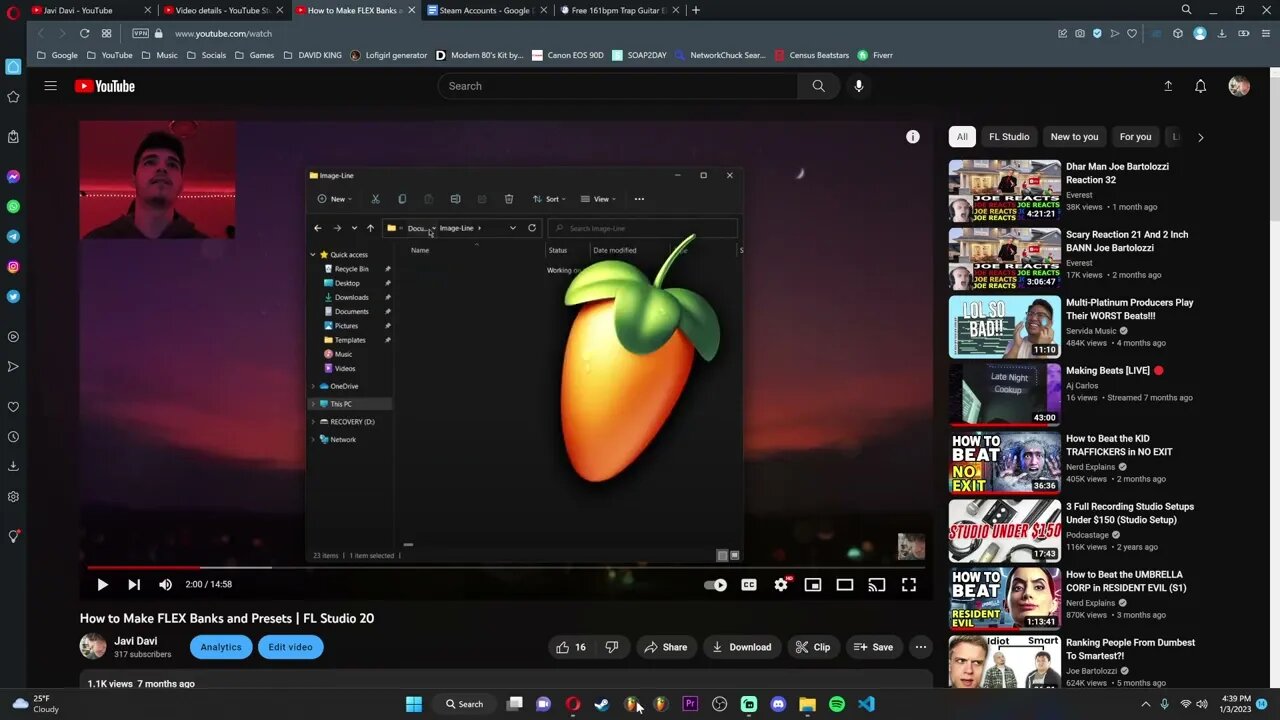Click the Edit video button
Image resolution: width=1280 pixels, height=720 pixels.
click(x=290, y=647)
